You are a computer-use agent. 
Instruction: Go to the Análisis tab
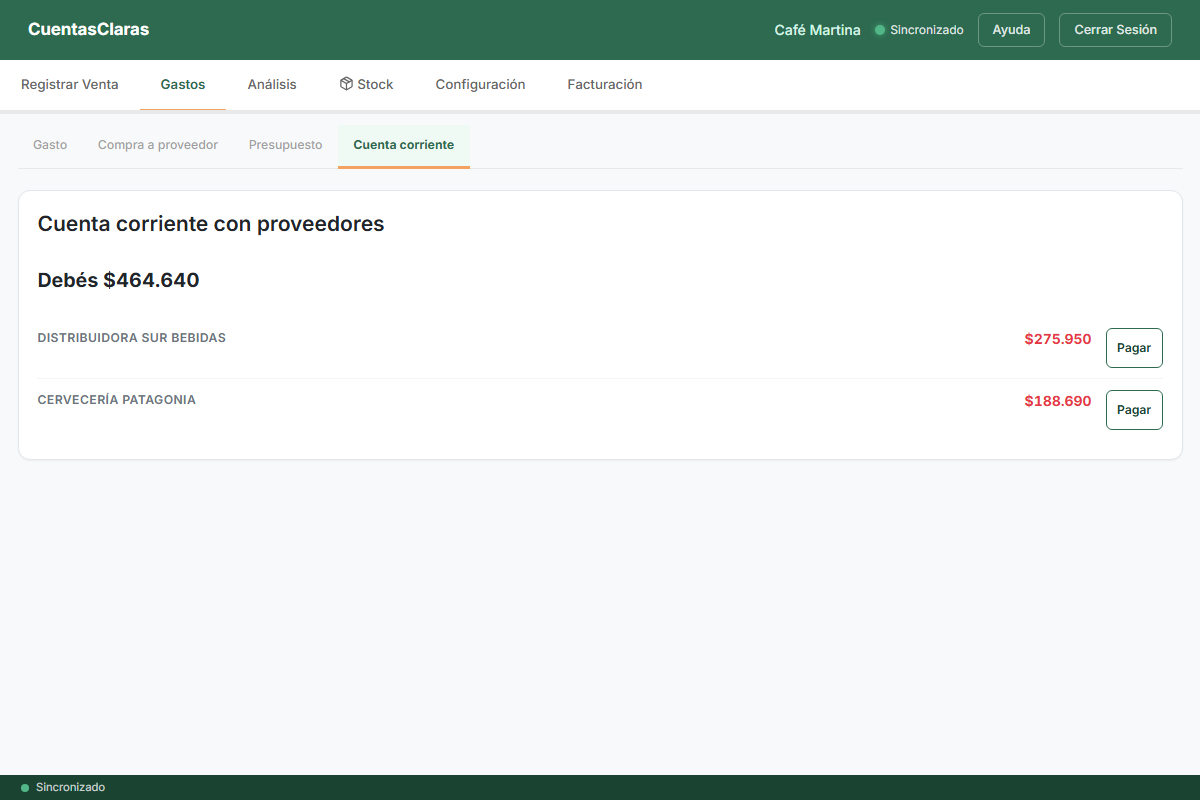click(272, 85)
